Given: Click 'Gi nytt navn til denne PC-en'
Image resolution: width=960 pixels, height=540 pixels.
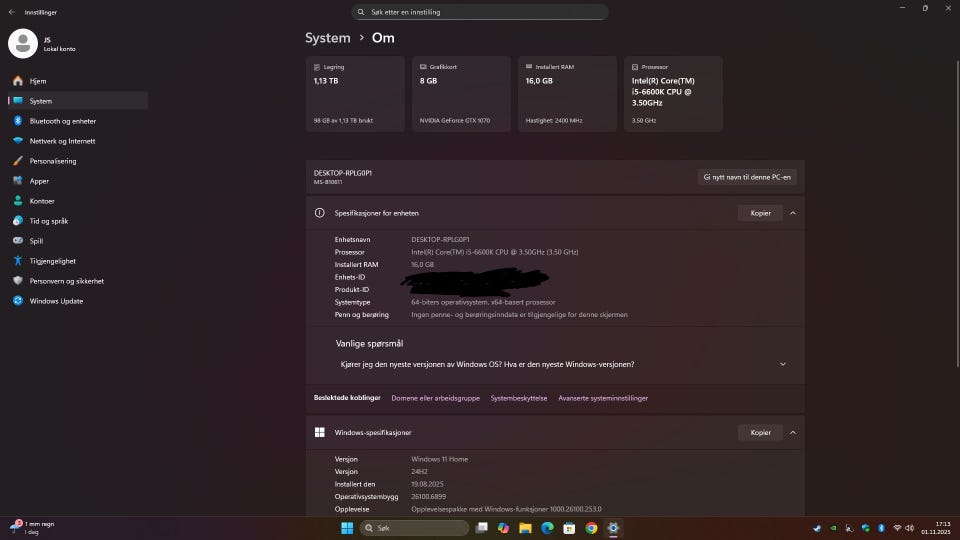Looking at the screenshot, I should (747, 177).
